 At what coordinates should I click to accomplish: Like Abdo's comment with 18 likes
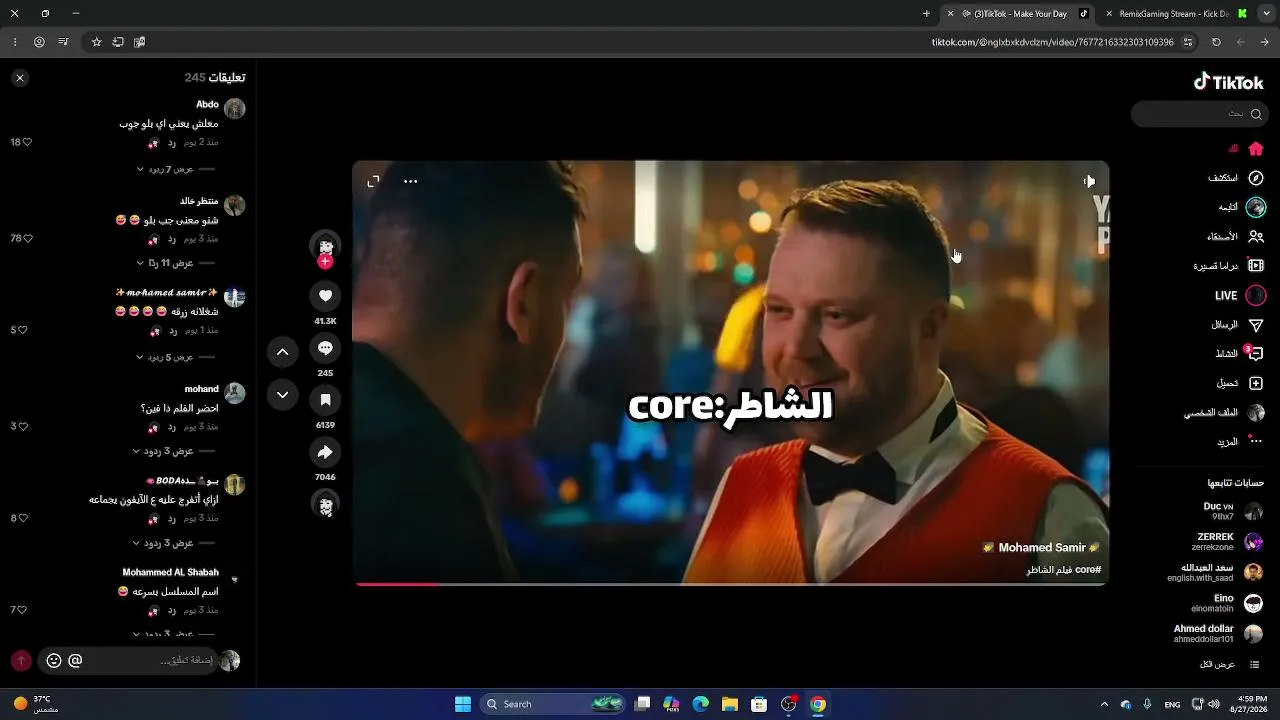(x=27, y=142)
